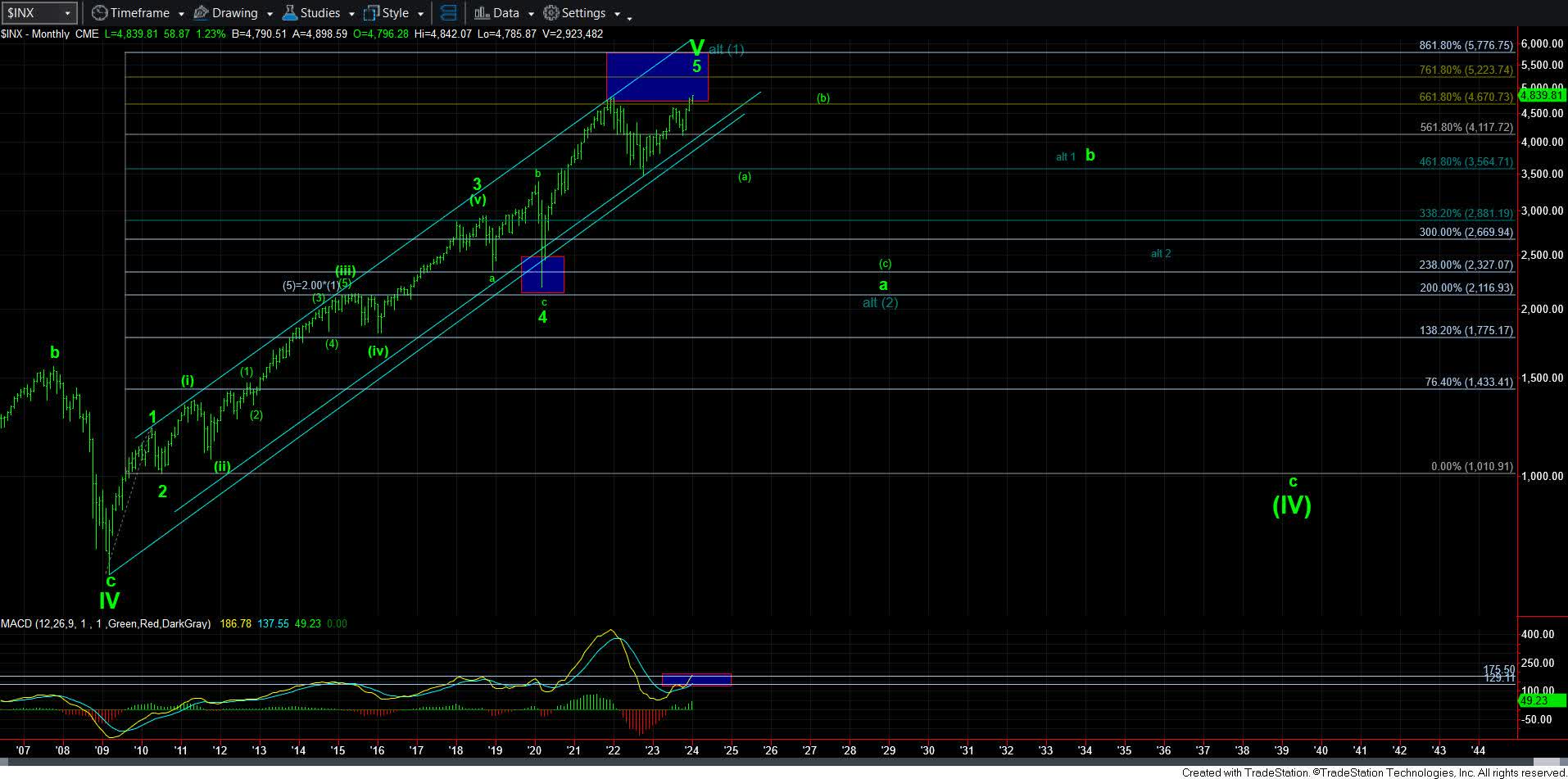Open the Drawing pencil tool icon
The height and width of the screenshot is (779, 1568).
click(x=201, y=13)
